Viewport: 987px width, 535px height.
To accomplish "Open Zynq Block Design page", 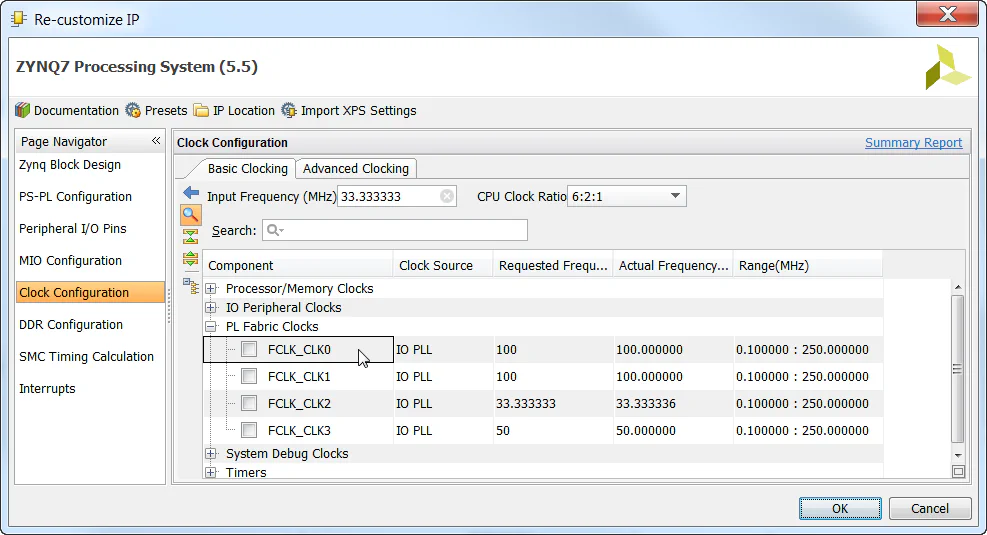I will pos(70,165).
